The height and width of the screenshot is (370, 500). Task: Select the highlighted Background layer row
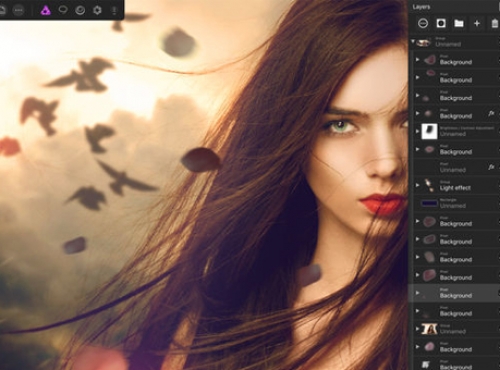455,293
